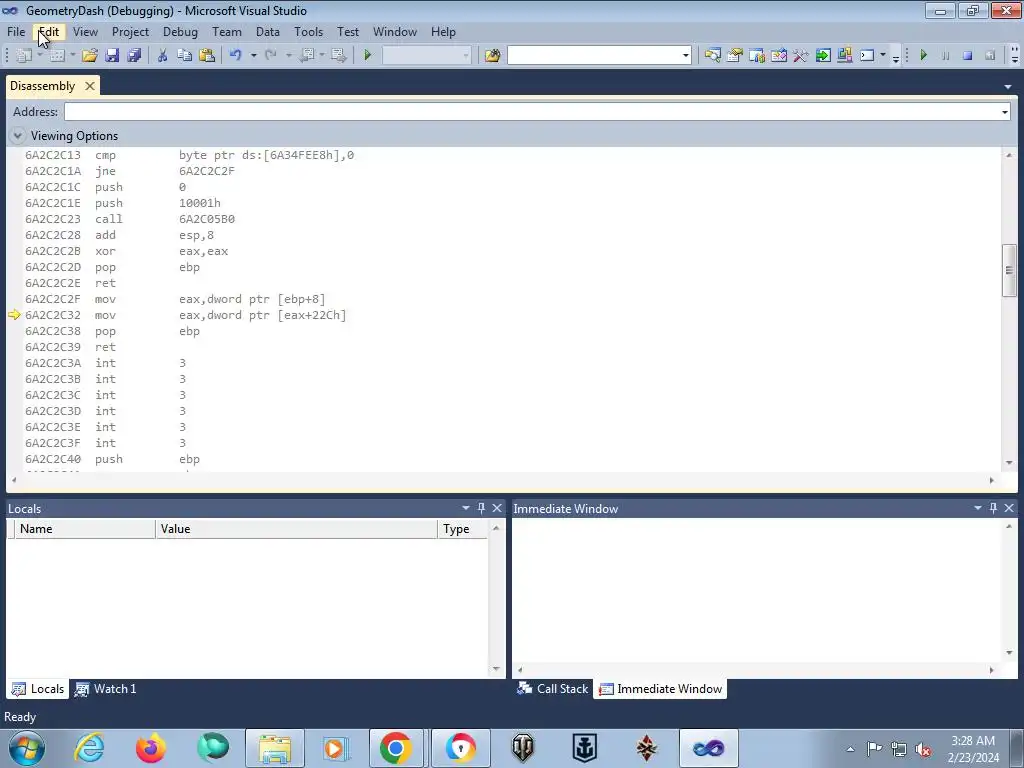Open the New Project dropdown arrow
The image size is (1024, 768).
39,56
